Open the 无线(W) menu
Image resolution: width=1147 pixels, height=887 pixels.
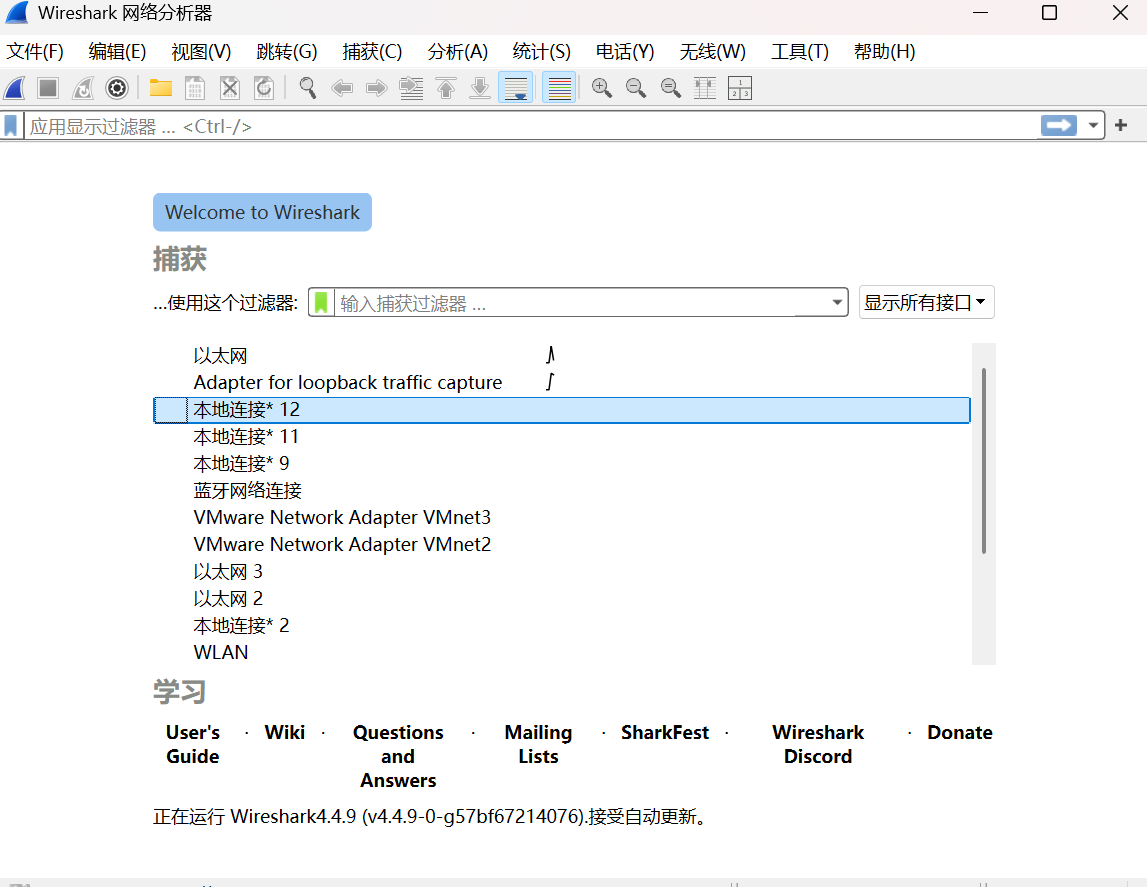[x=712, y=52]
